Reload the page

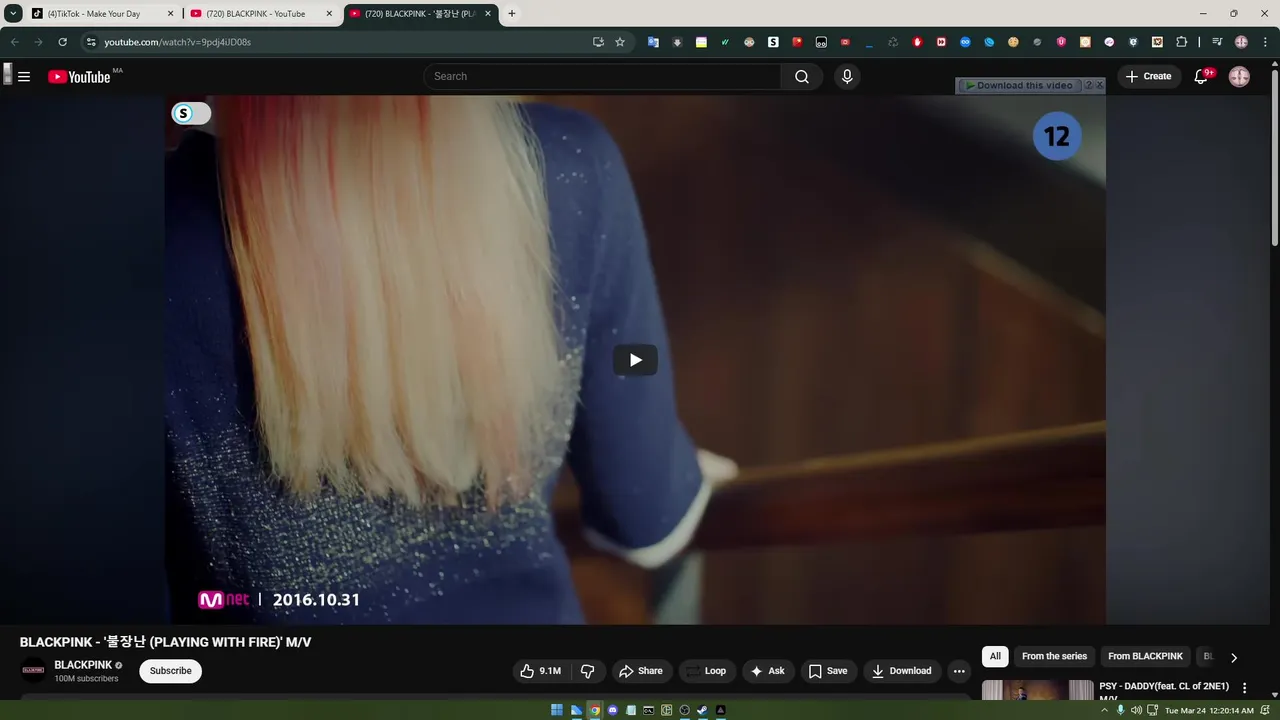coord(62,42)
